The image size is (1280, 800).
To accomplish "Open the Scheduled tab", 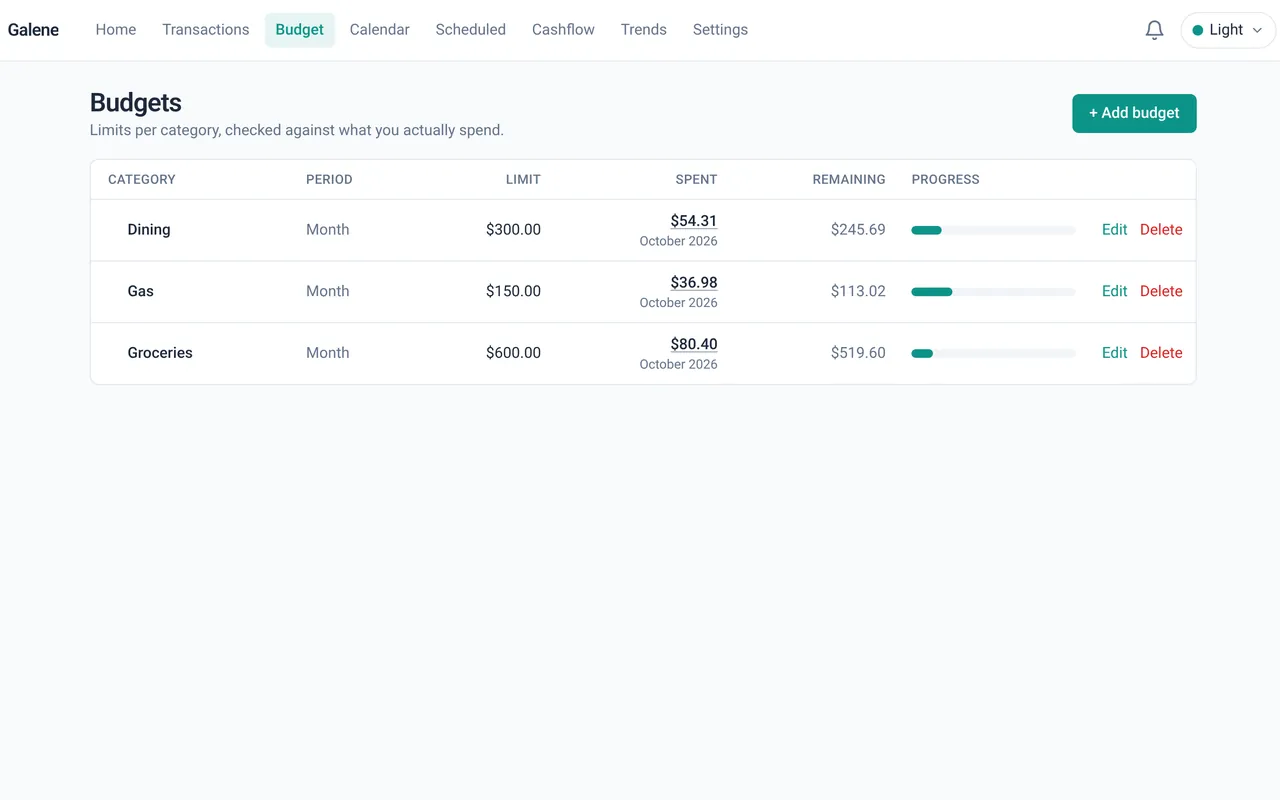I will pyautogui.click(x=471, y=30).
